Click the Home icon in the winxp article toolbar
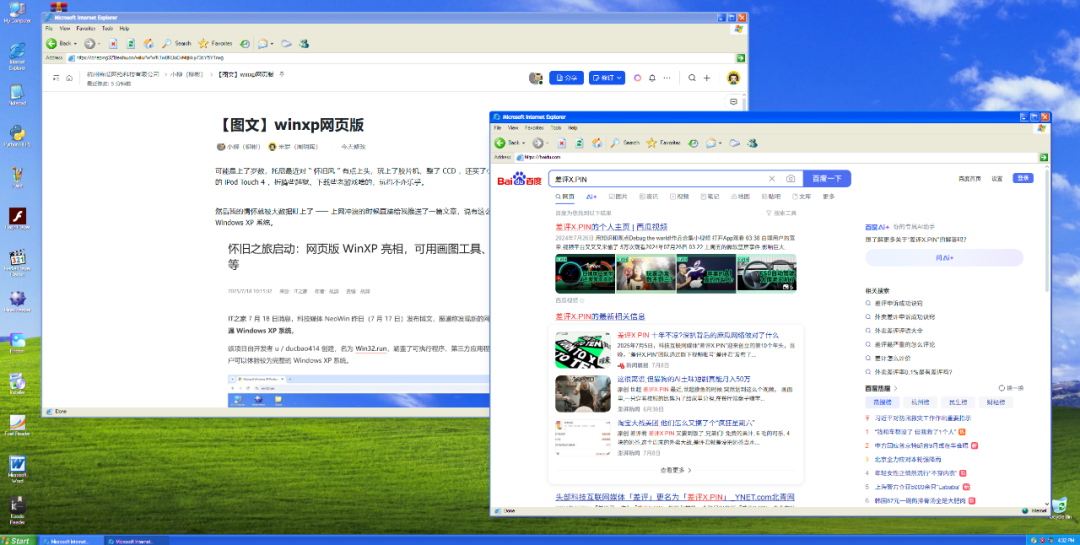 [149, 43]
